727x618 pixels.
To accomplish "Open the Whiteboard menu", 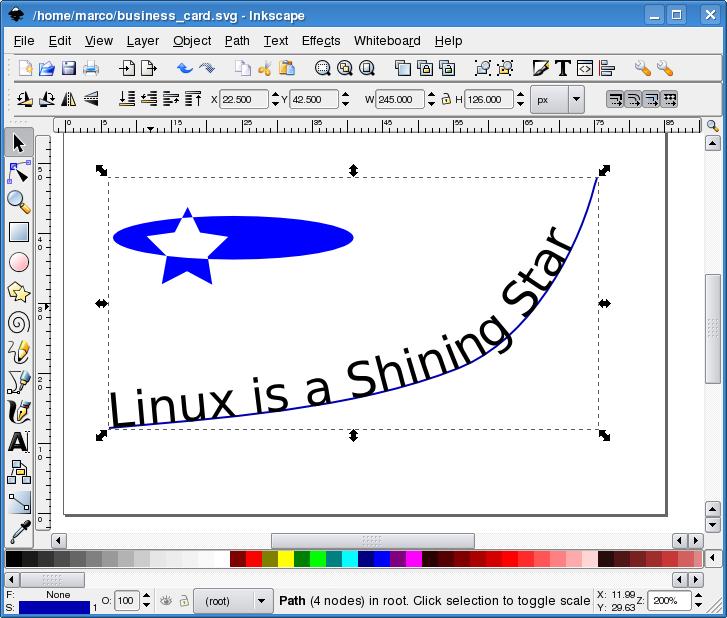I will point(387,41).
